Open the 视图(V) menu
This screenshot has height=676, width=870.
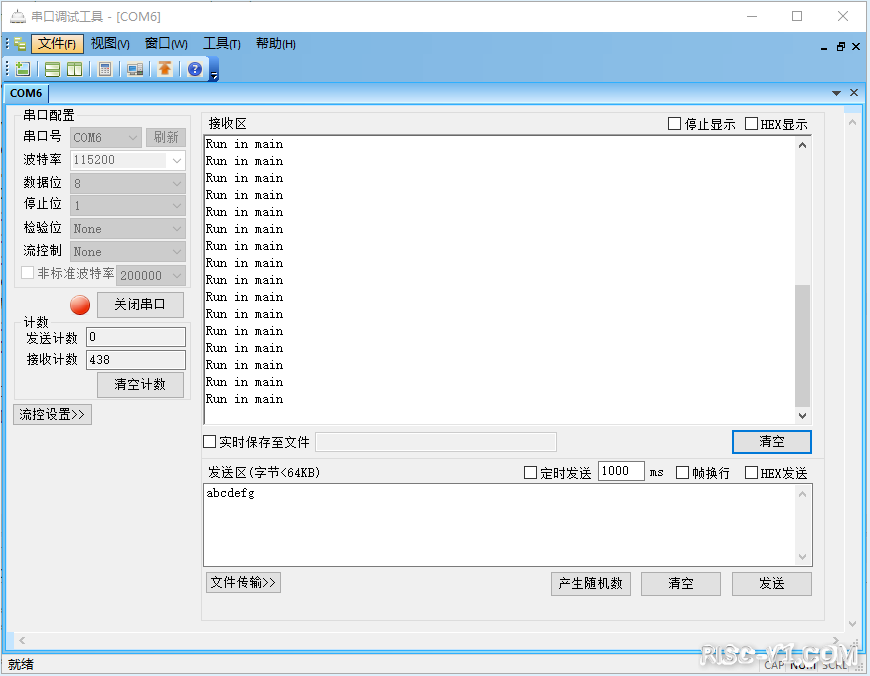[x=110, y=43]
